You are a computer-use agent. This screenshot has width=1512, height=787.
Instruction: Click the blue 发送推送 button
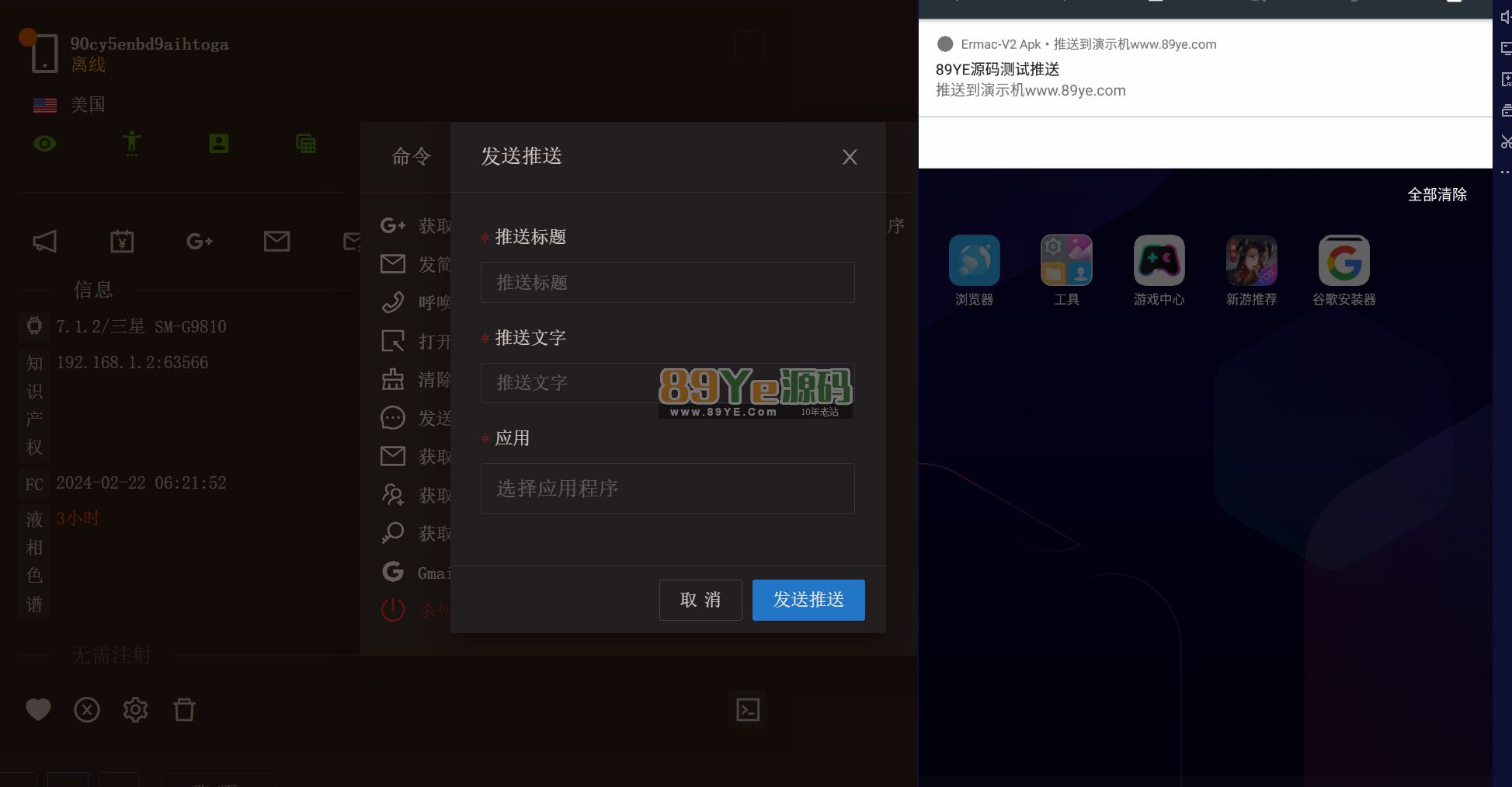click(x=808, y=600)
